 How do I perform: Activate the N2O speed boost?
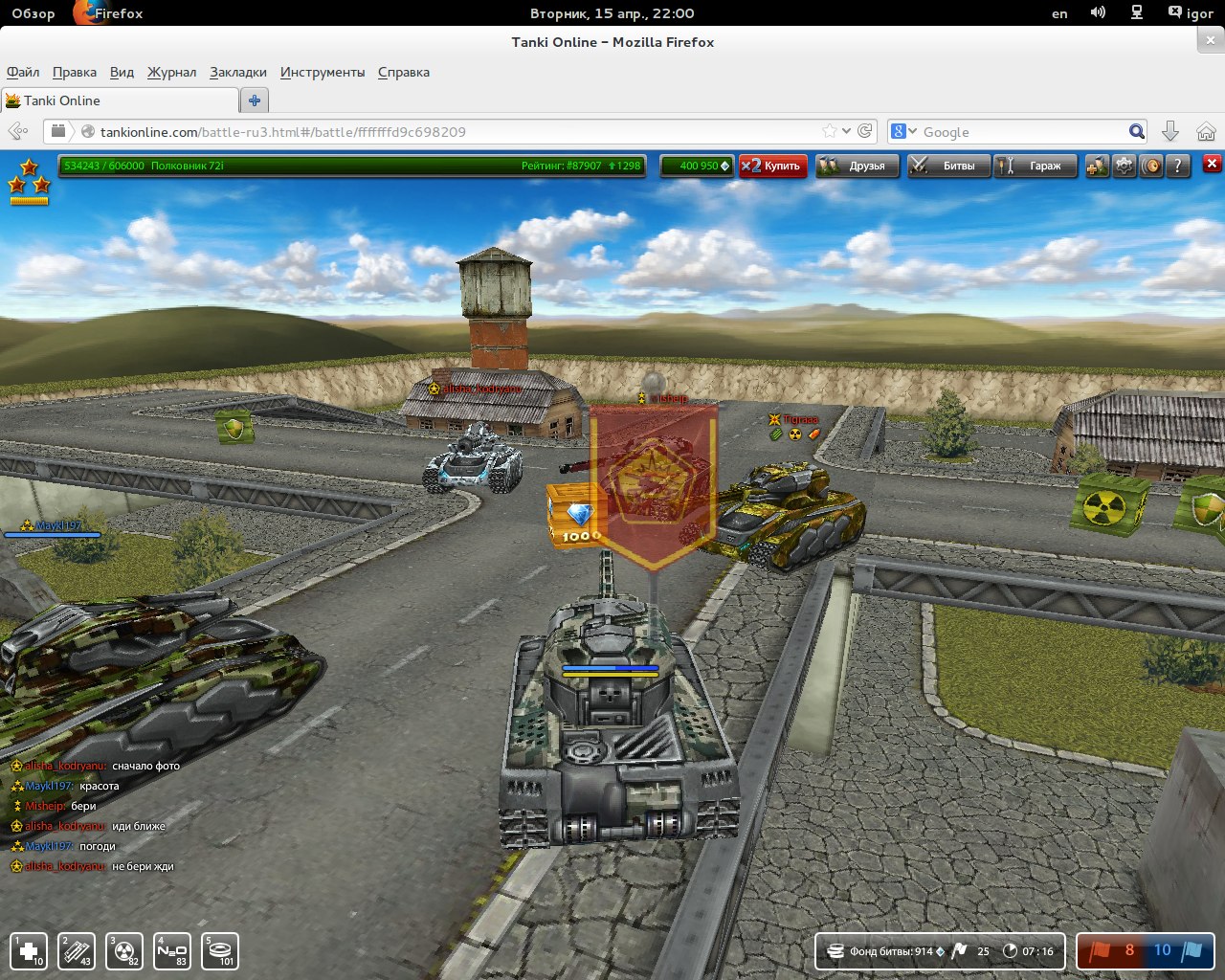click(x=172, y=951)
